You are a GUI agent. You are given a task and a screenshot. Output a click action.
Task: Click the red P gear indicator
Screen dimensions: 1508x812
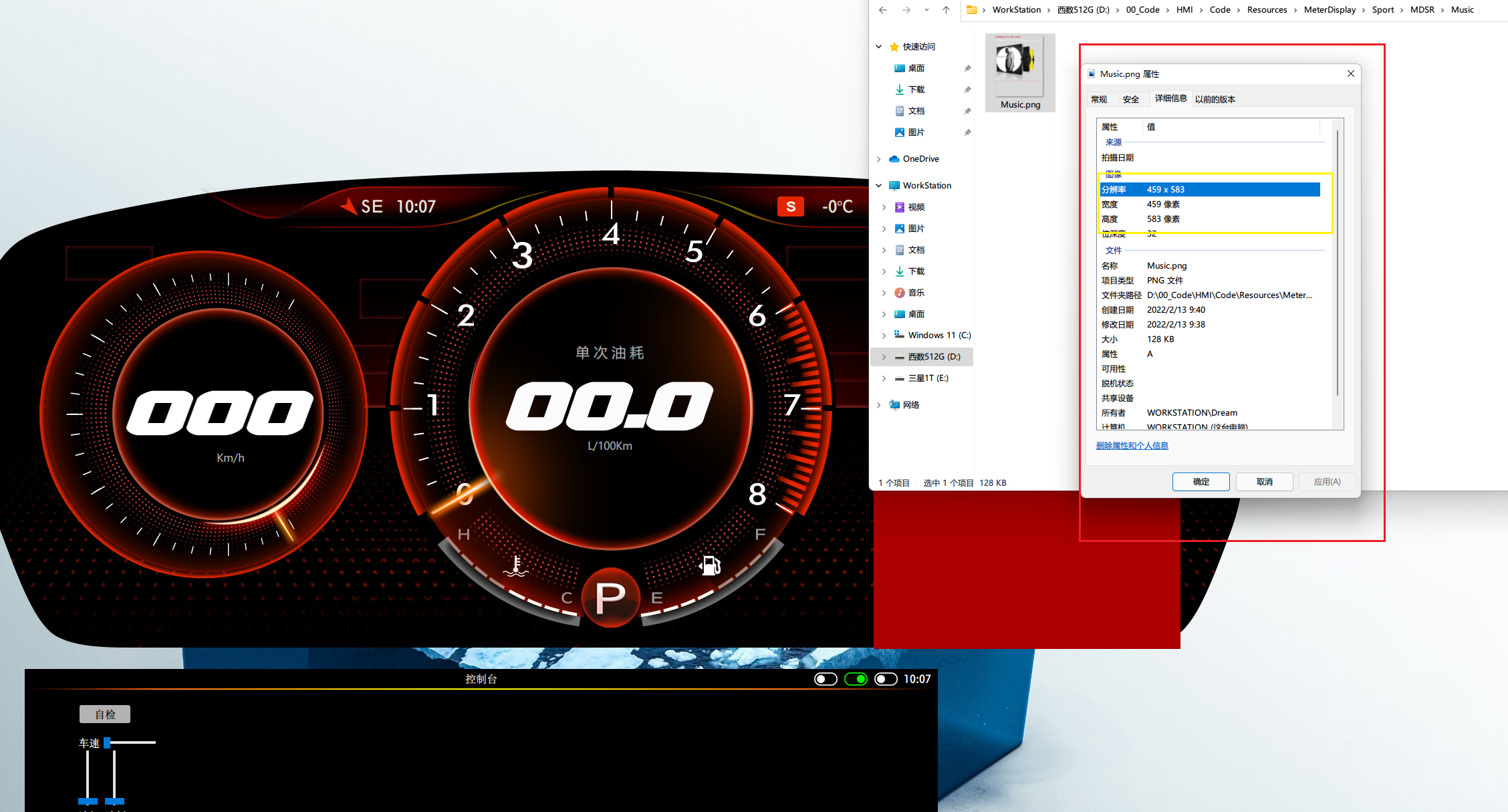[x=610, y=597]
